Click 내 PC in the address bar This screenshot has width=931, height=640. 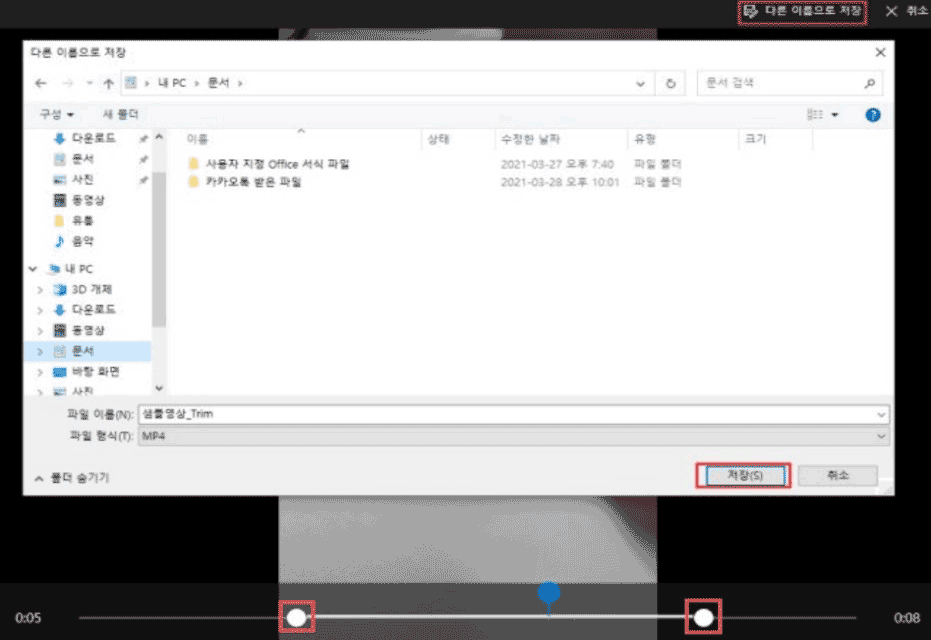tap(172, 83)
